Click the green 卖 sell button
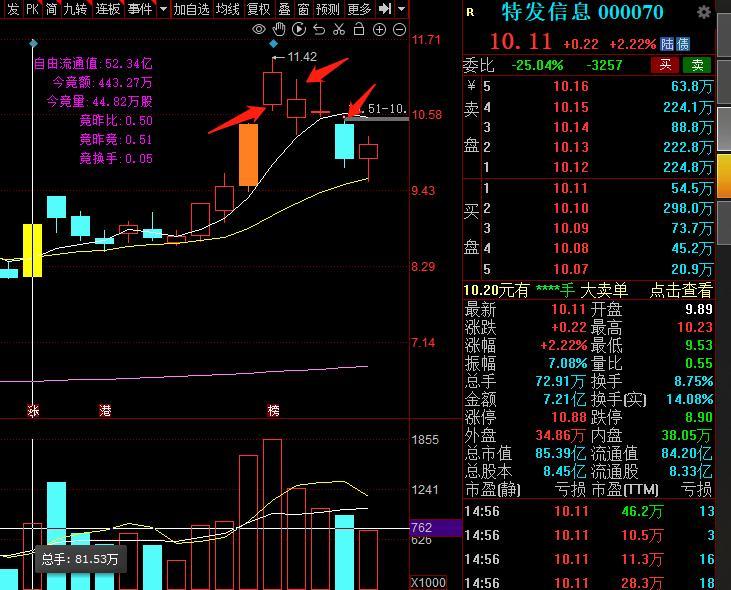Image resolution: width=731 pixels, height=590 pixels. [x=697, y=65]
